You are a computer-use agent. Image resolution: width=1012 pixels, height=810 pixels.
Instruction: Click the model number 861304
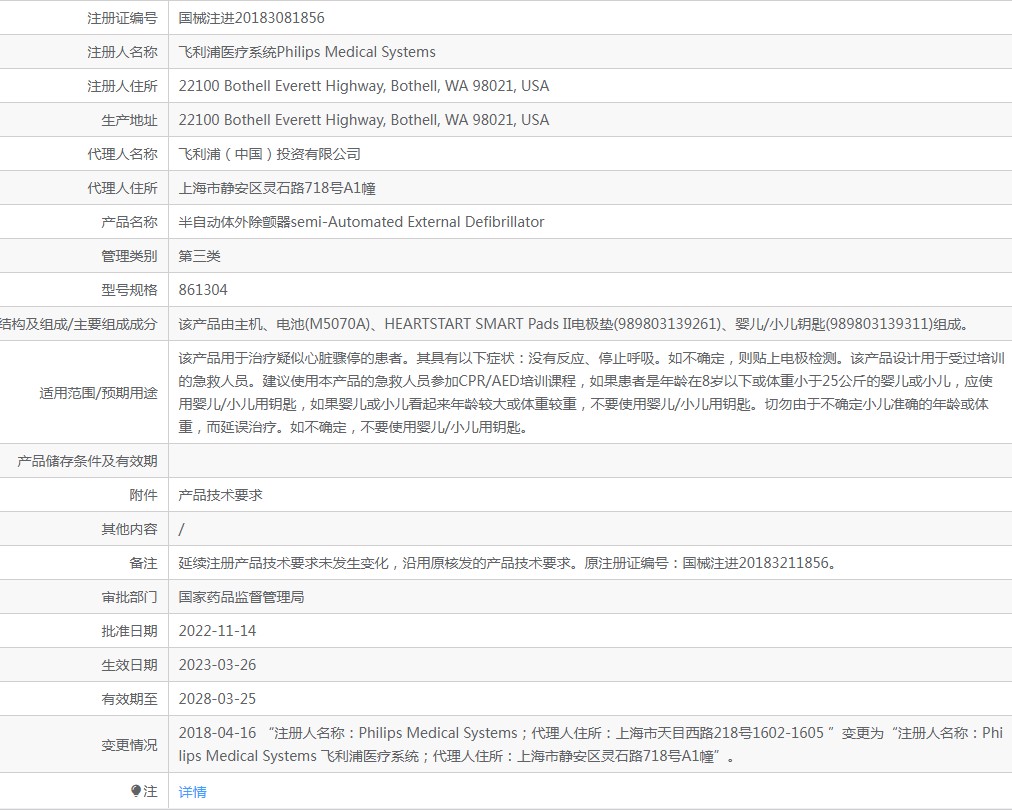[203, 290]
